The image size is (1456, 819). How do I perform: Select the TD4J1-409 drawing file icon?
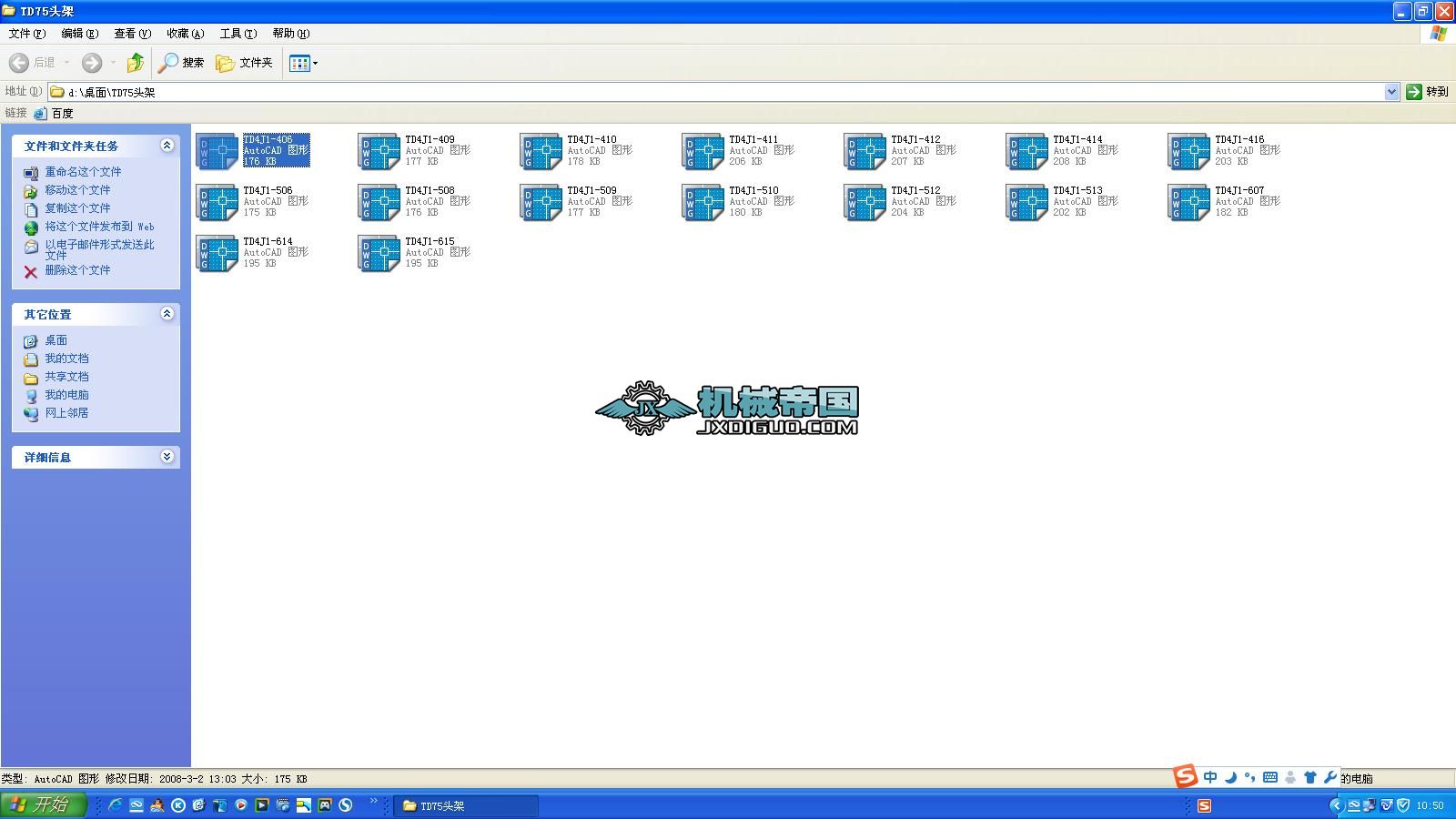(379, 152)
